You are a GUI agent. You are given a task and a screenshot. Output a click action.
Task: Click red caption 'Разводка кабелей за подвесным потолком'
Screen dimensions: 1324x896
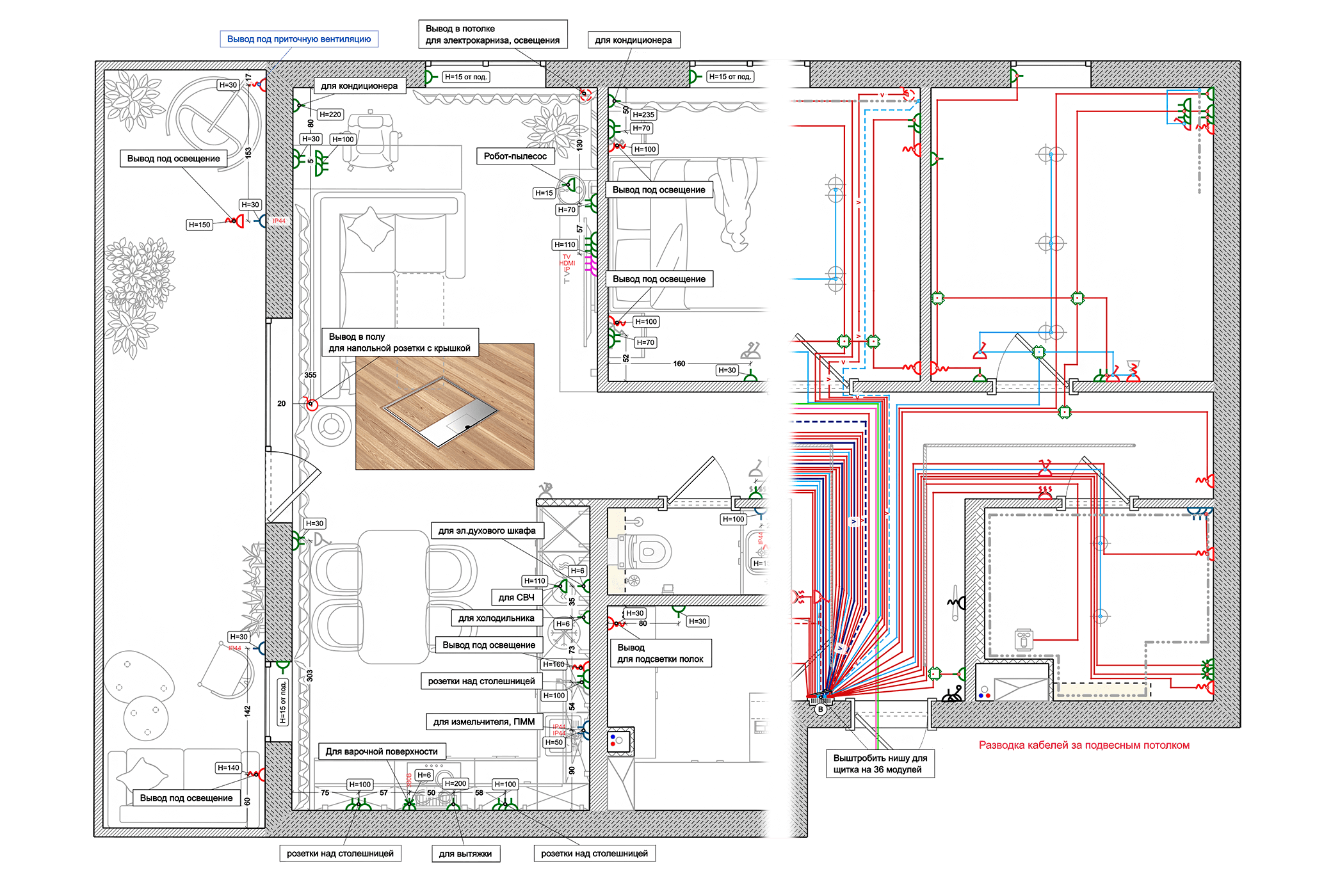tap(1084, 745)
